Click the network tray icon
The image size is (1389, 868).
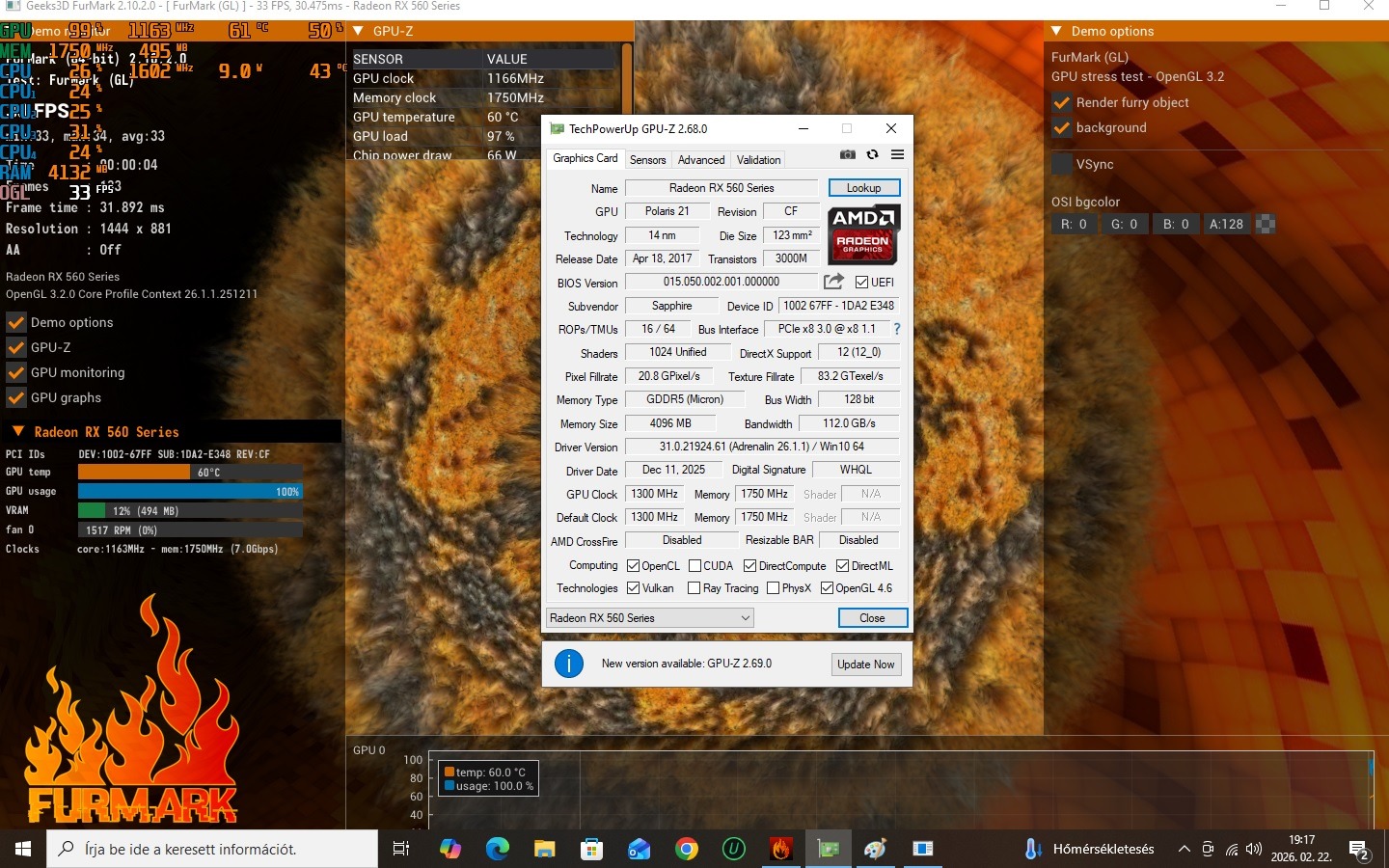[x=1232, y=849]
